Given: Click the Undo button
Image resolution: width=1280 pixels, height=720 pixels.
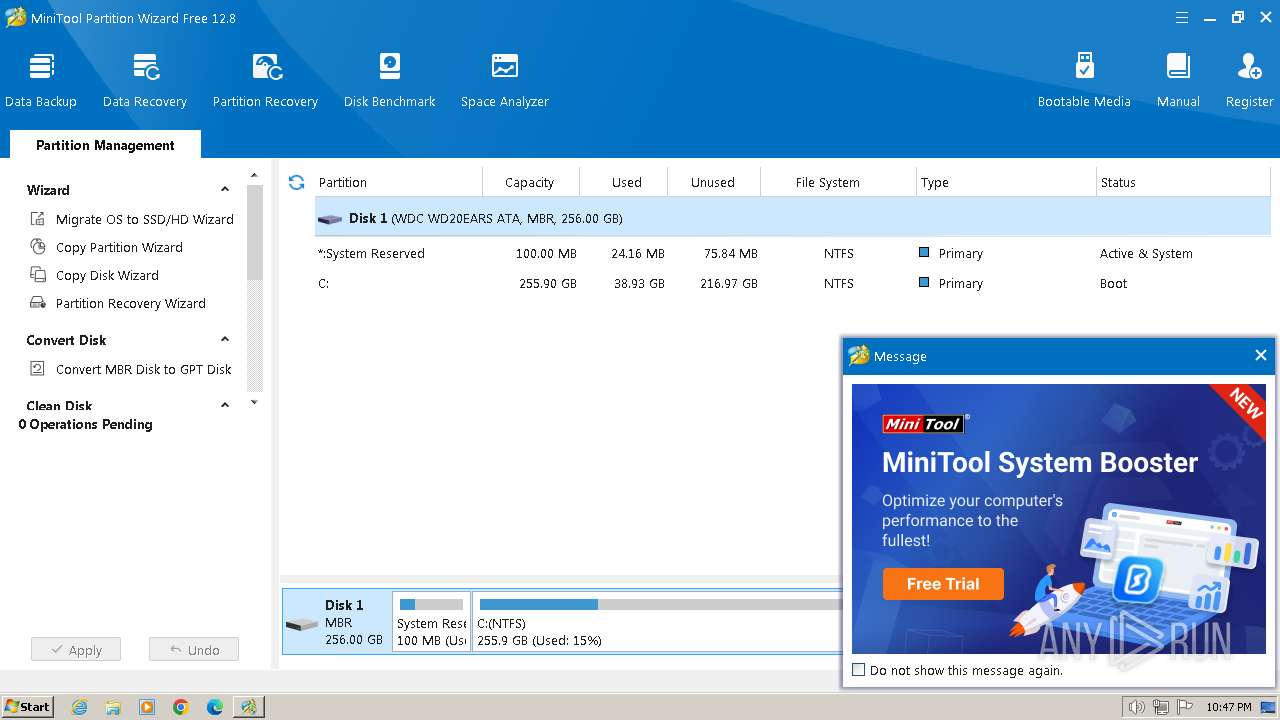Looking at the screenshot, I should point(194,650).
